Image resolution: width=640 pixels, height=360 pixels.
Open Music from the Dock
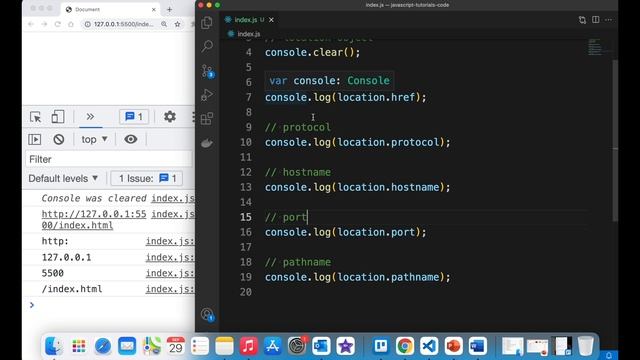249,346
